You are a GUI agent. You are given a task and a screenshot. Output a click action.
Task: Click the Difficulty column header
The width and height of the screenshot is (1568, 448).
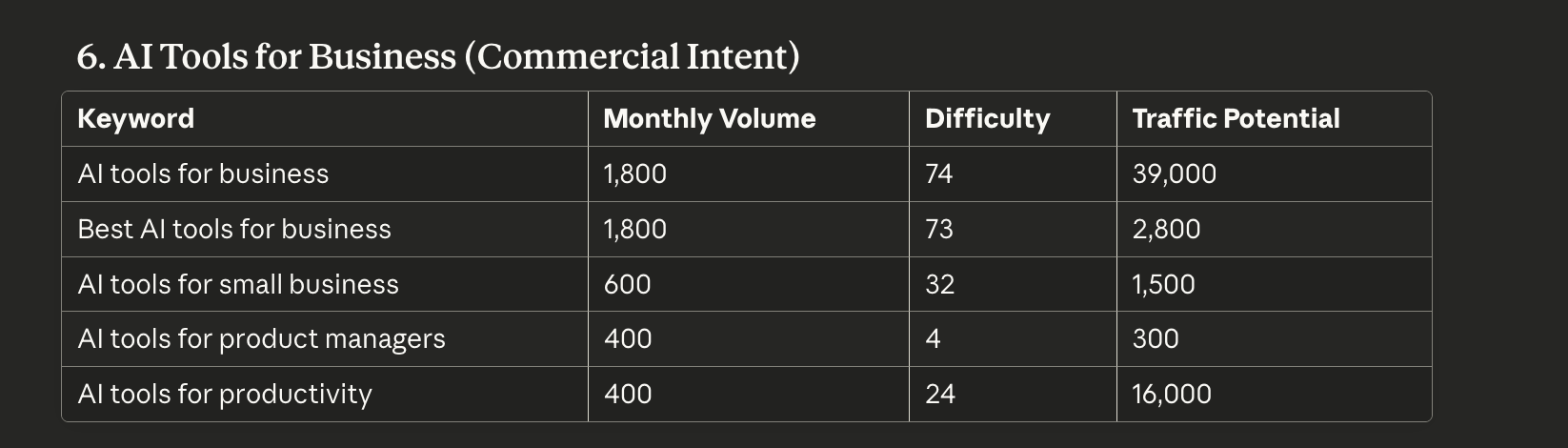click(x=987, y=119)
